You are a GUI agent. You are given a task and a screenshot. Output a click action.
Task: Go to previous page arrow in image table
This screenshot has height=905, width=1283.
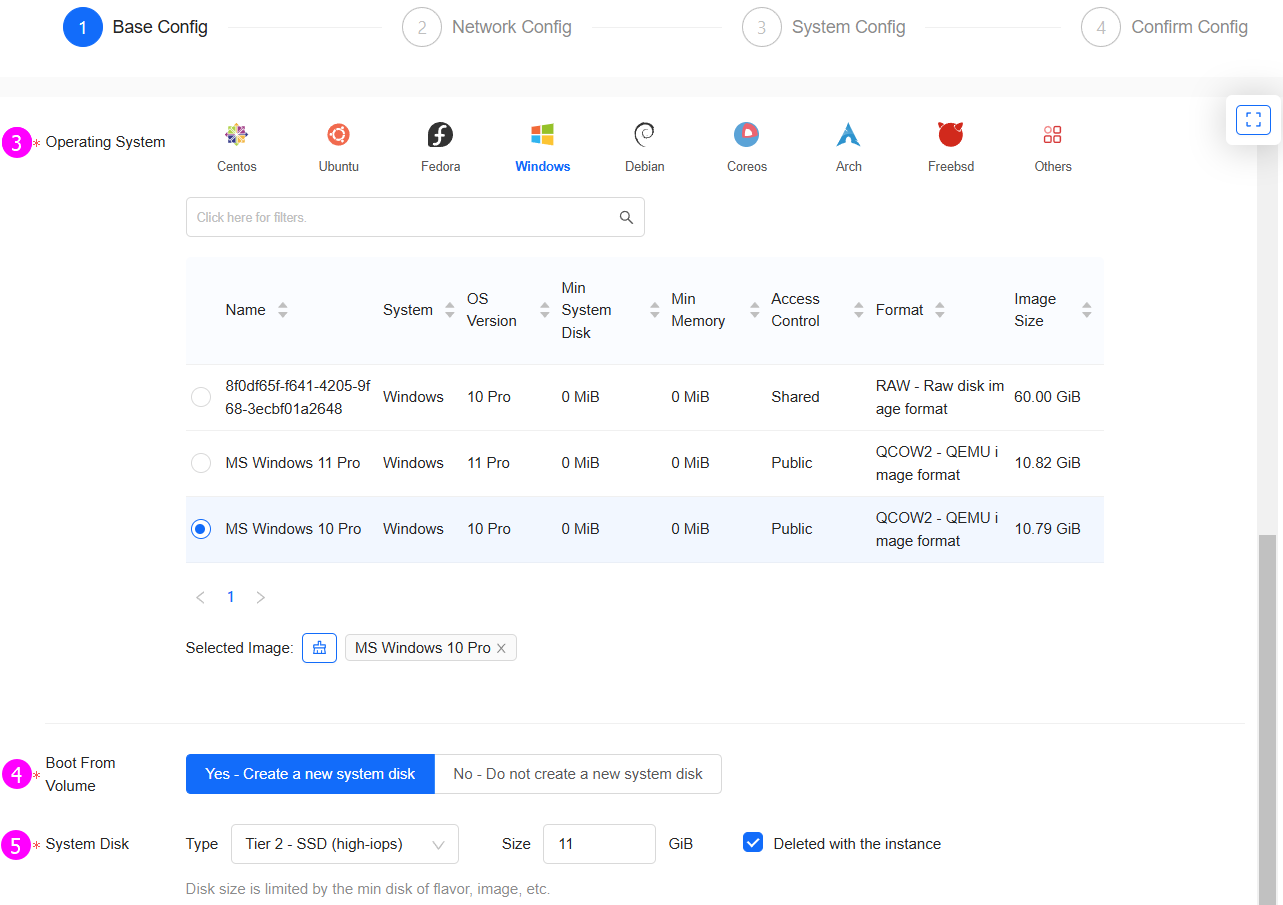point(200,597)
